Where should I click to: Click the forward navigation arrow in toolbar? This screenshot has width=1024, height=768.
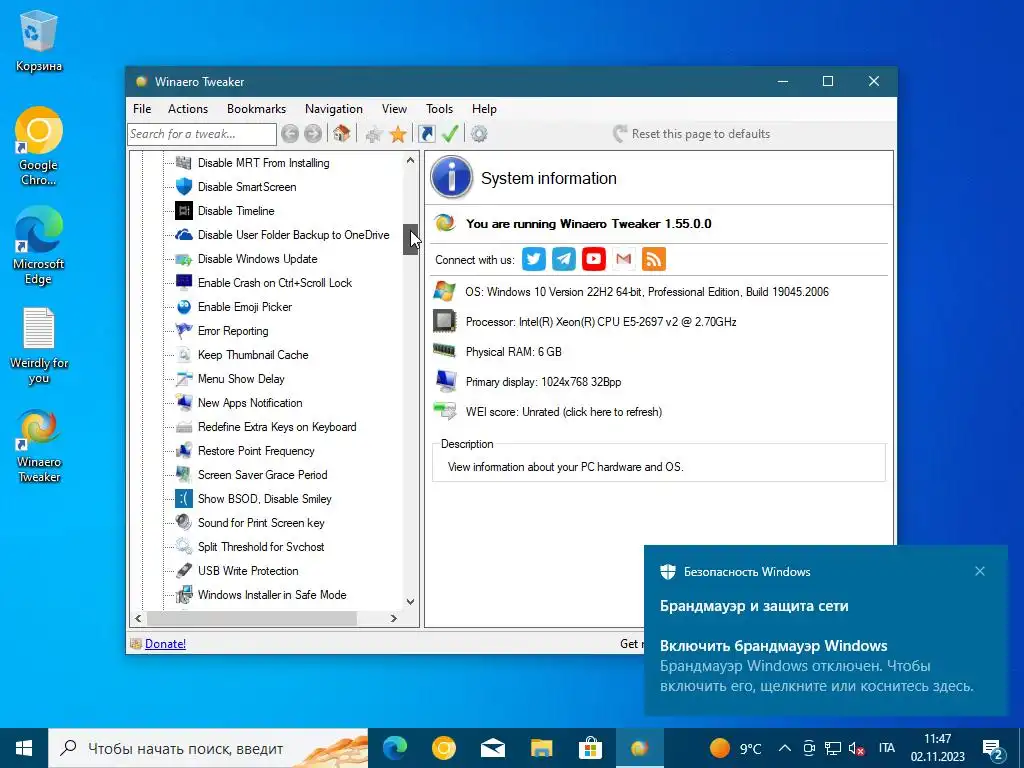pos(313,134)
